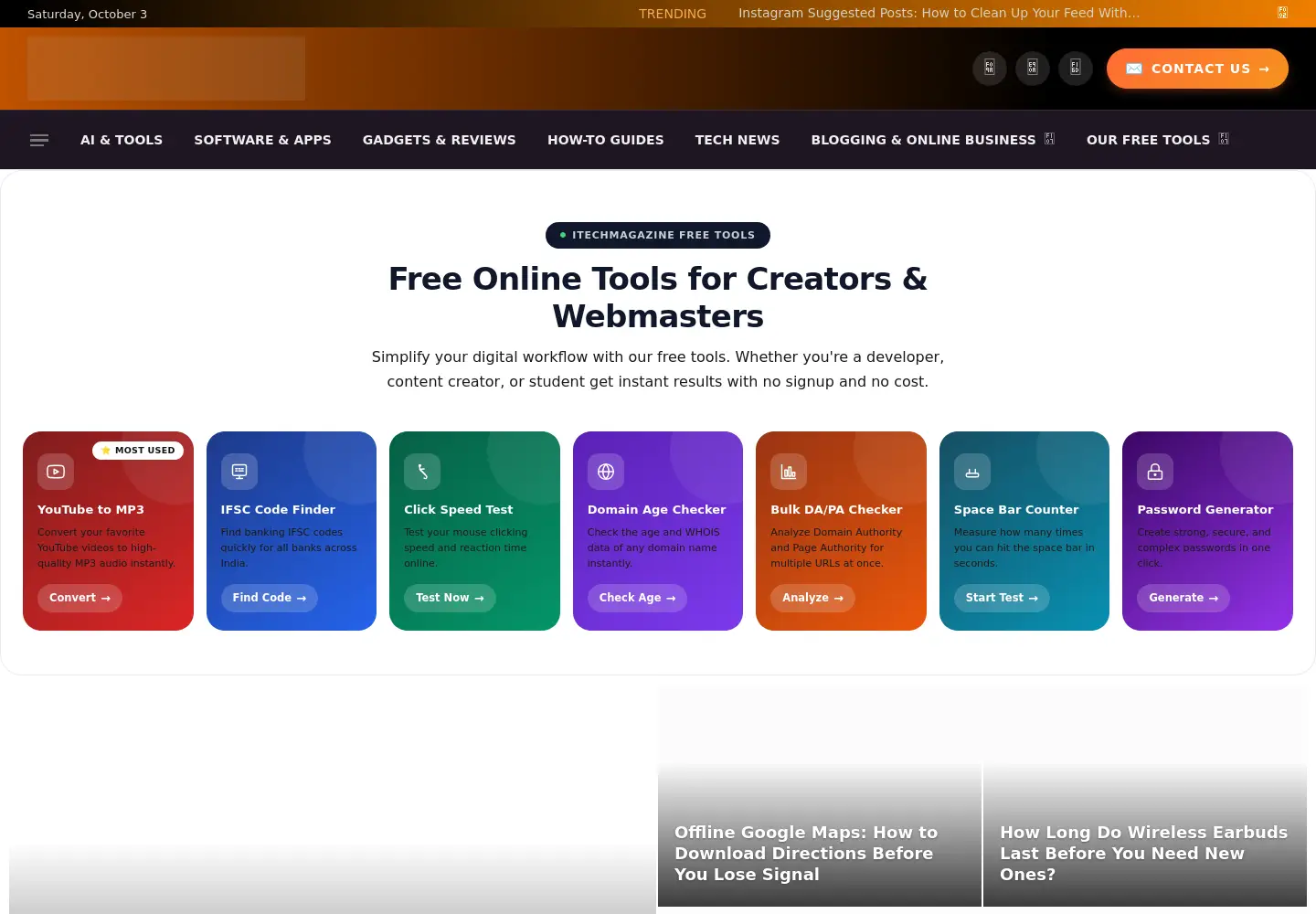
Task: Open the Wireless Earbuds lifespan article
Action: coord(1143,853)
